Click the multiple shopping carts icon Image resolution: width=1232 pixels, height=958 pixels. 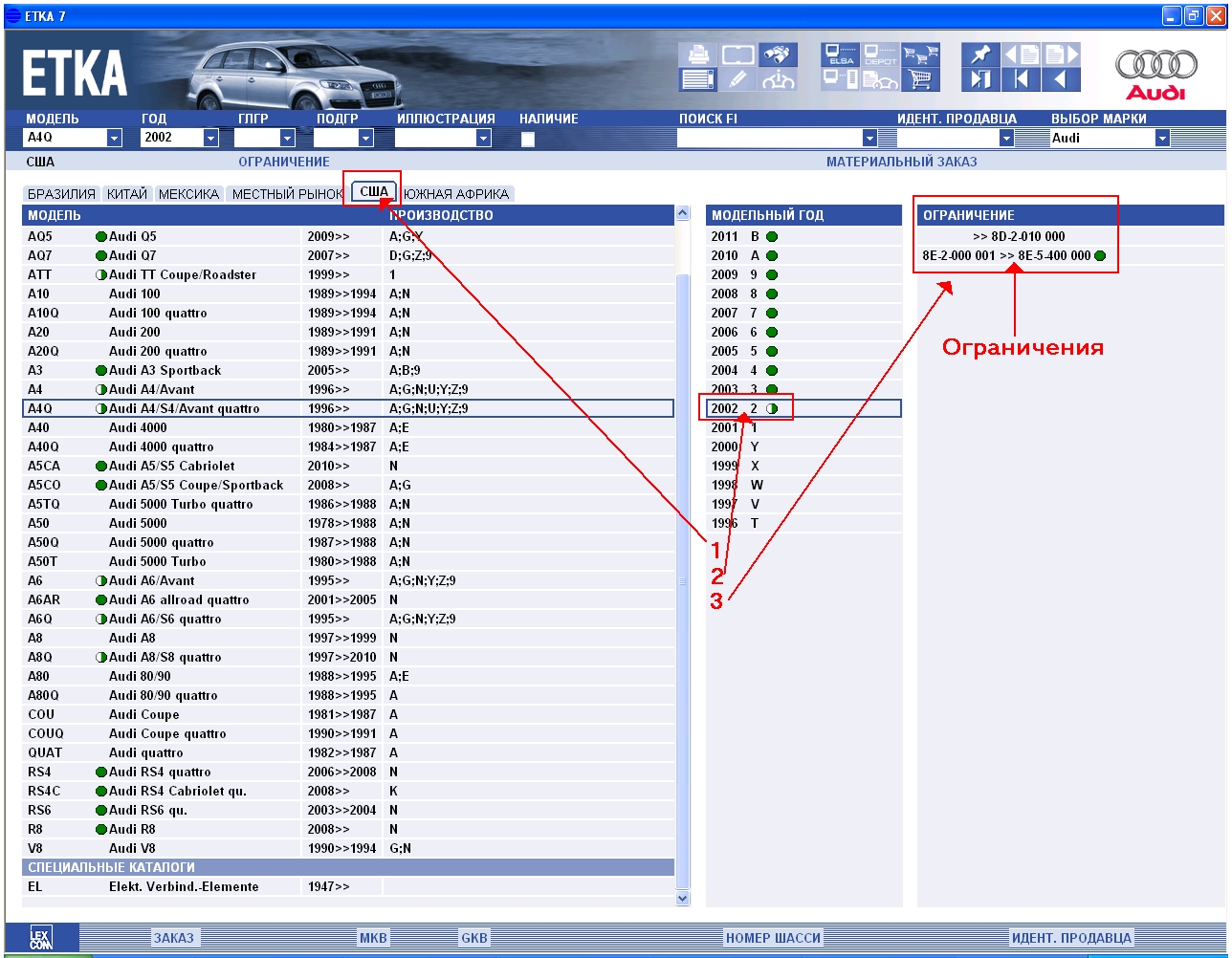click(921, 54)
